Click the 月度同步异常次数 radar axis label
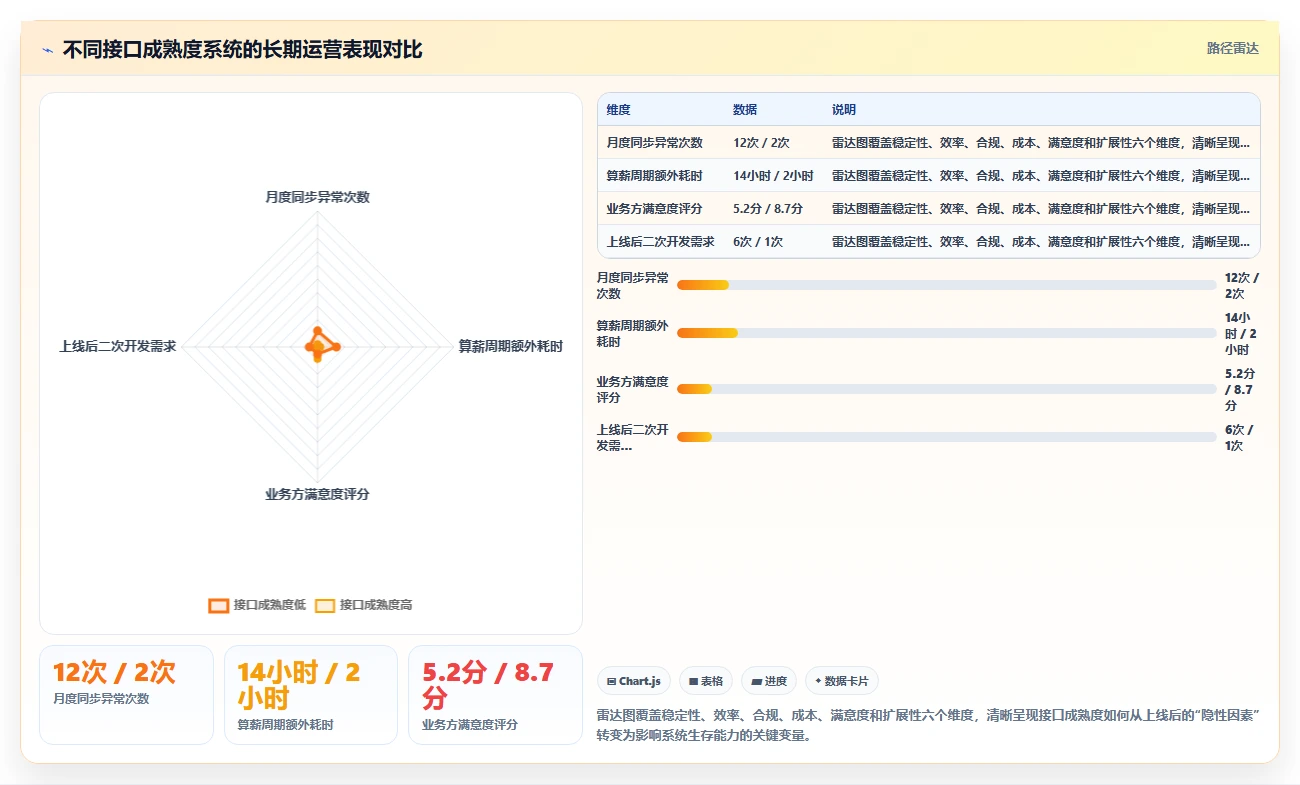 click(x=317, y=197)
